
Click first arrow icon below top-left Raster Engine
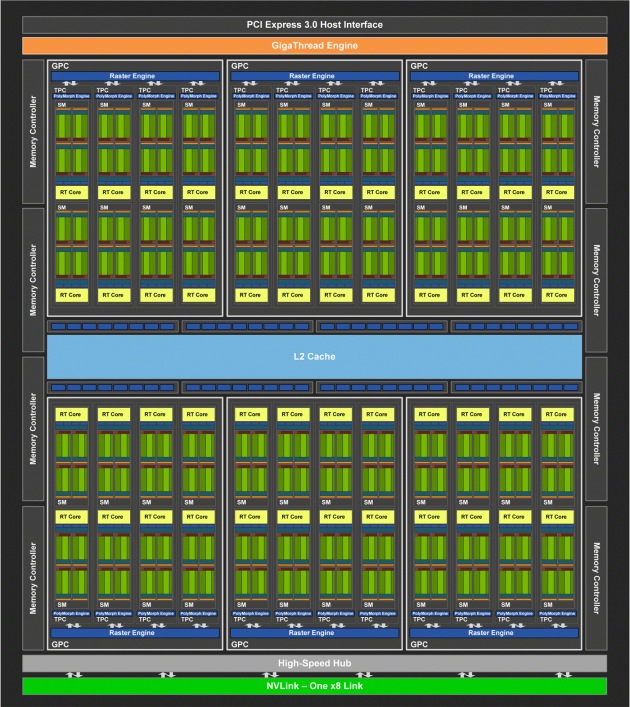tap(70, 83)
